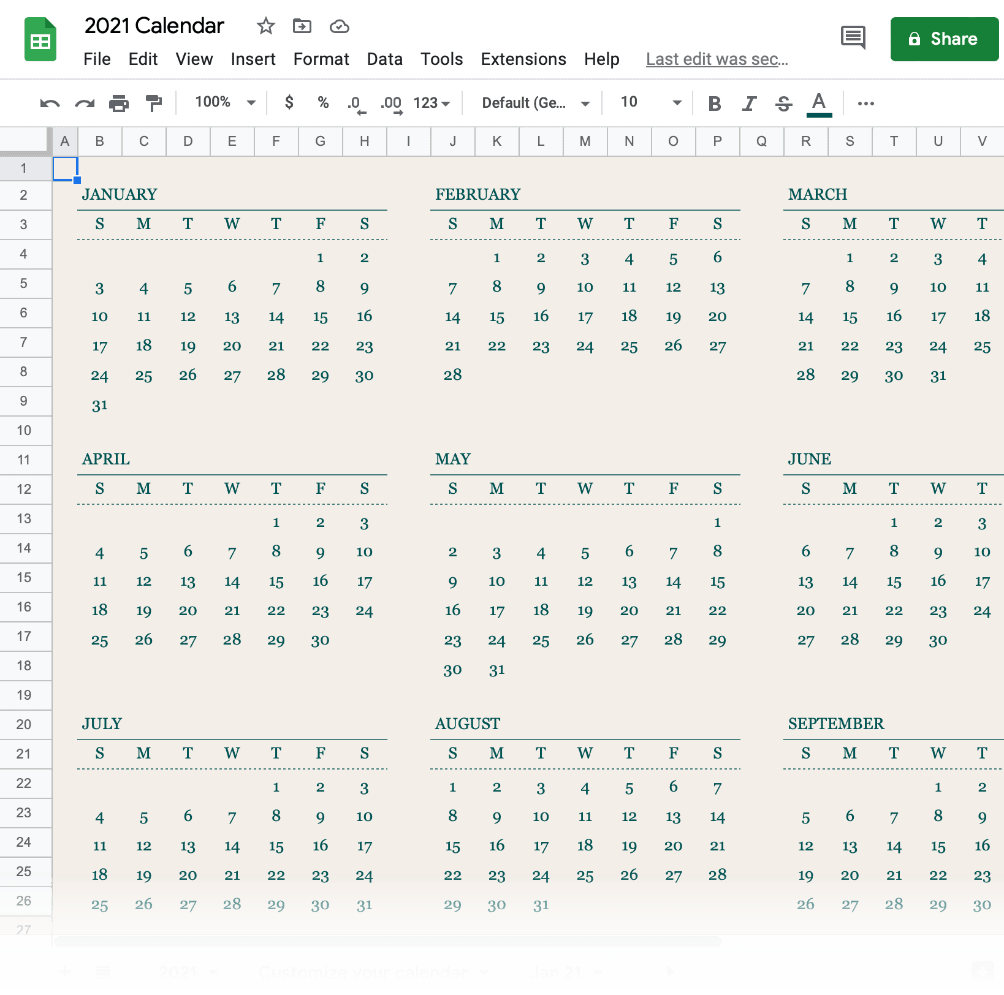Select the Paint format tool
The width and height of the screenshot is (1004, 995).
click(x=152, y=102)
